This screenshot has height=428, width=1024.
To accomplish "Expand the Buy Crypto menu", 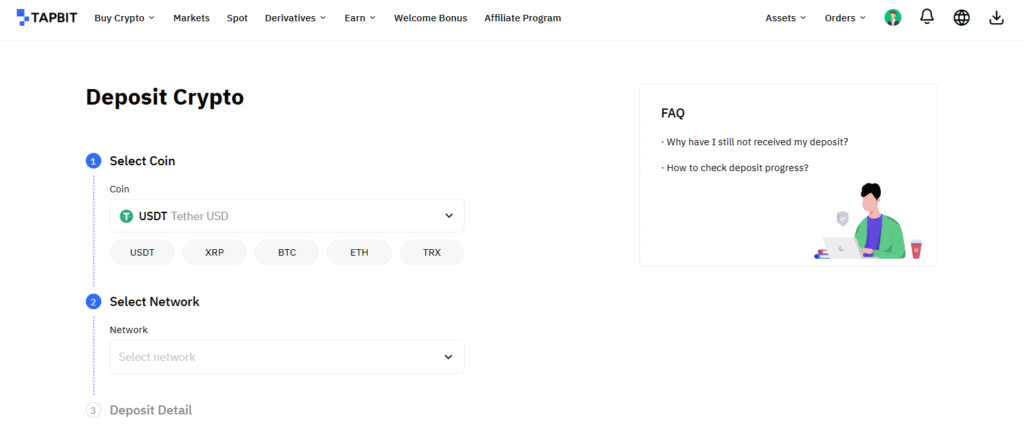I will click(124, 18).
